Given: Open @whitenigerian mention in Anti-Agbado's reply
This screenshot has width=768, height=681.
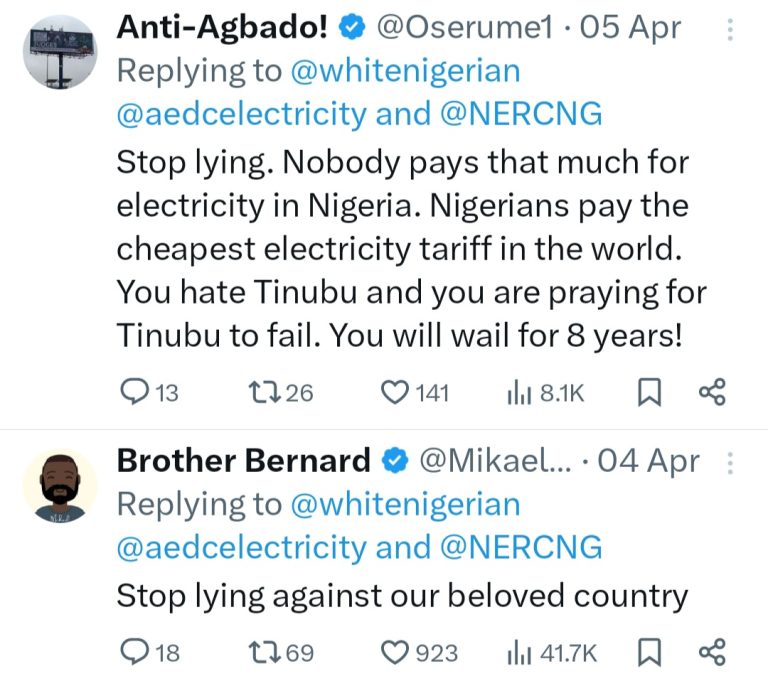Looking at the screenshot, I should point(405,71).
